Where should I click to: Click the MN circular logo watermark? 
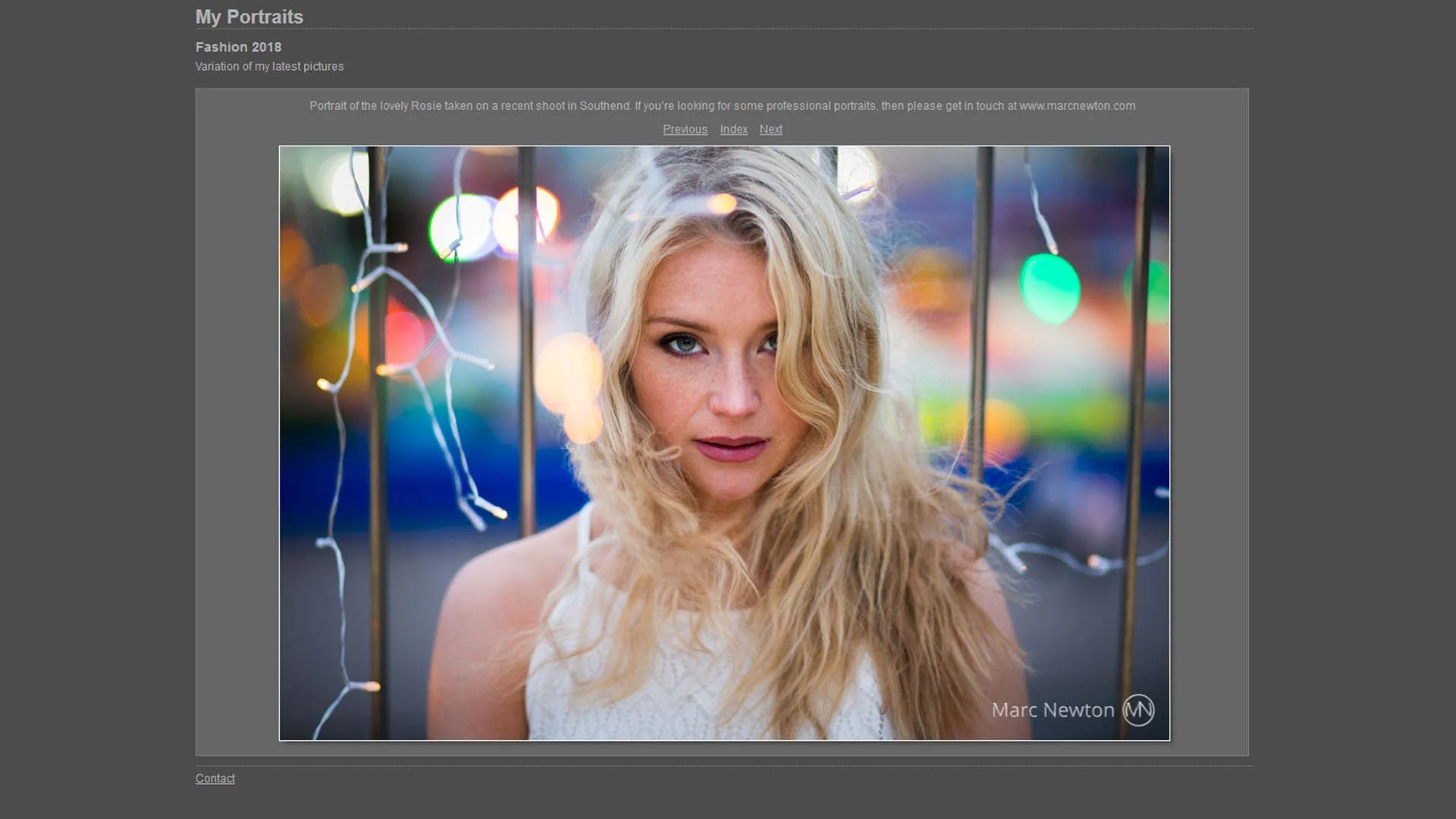coord(1138,711)
